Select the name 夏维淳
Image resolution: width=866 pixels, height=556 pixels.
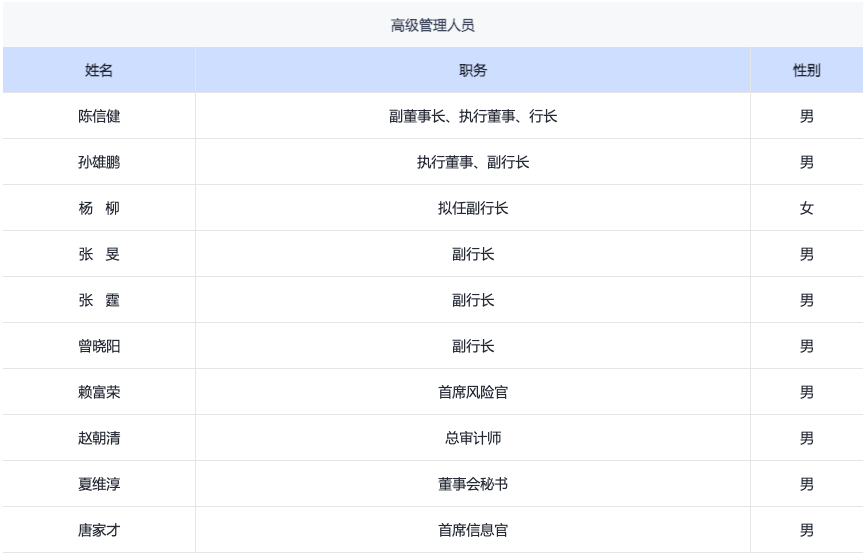[x=99, y=484]
